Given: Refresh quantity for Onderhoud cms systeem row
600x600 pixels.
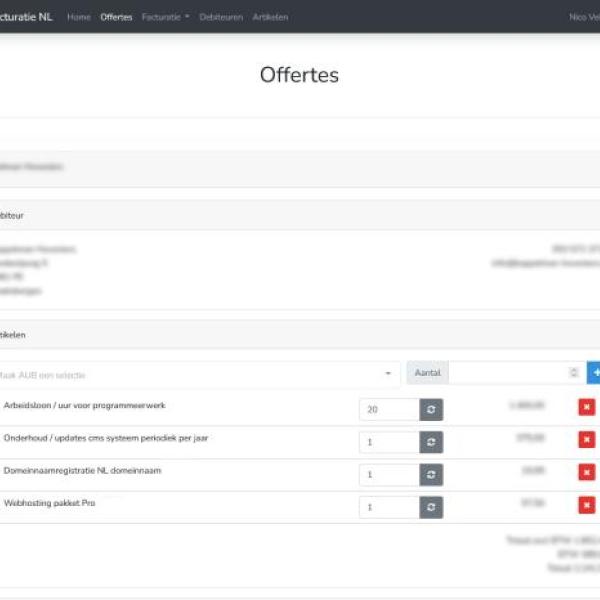Looking at the screenshot, I should pos(431,442).
